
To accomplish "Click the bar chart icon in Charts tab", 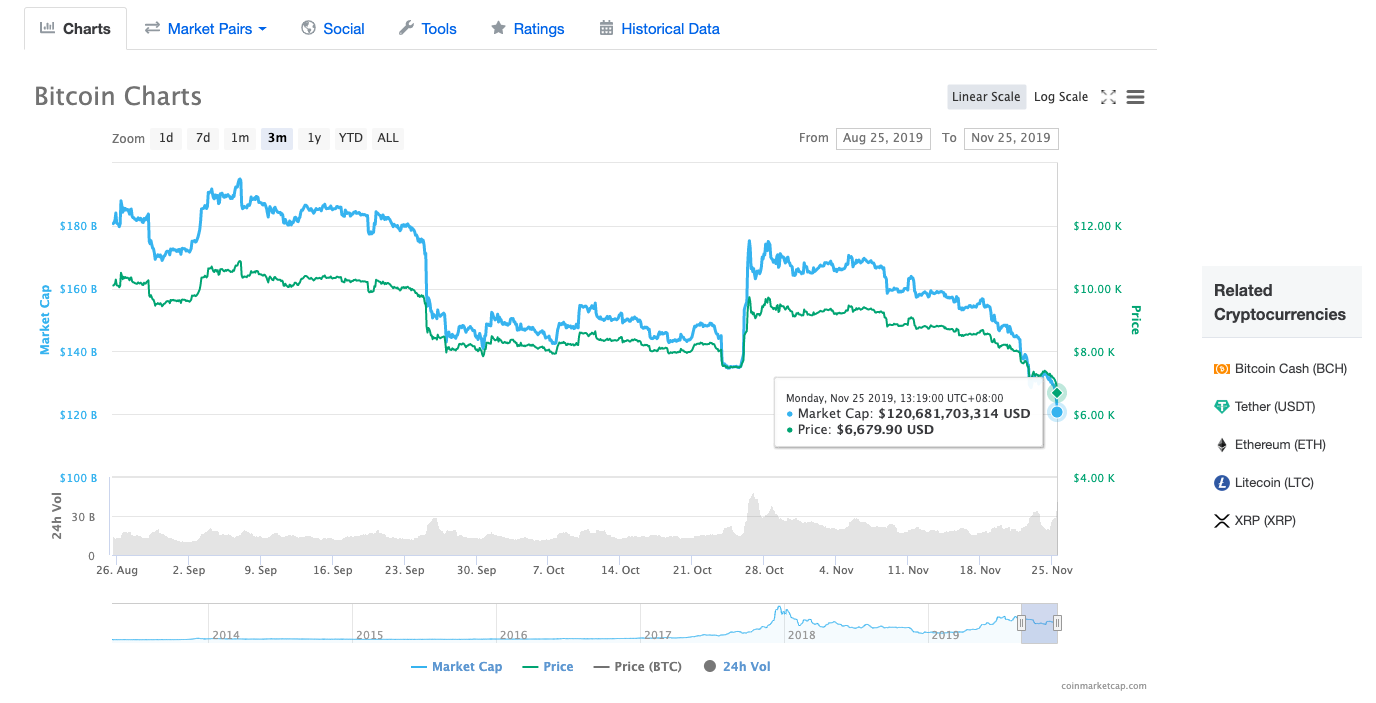I will (x=47, y=28).
